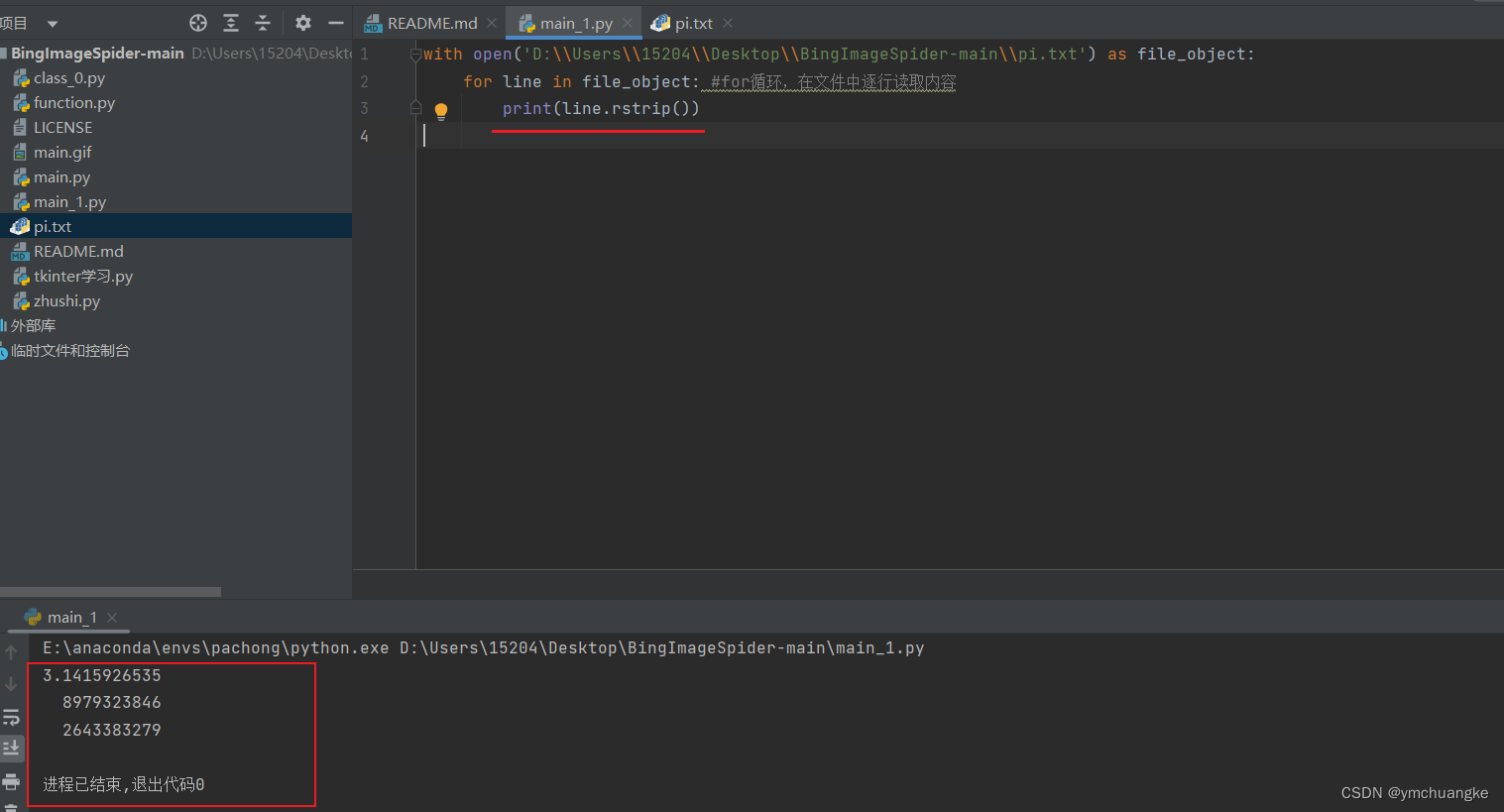Click the down arrow in run toolbar
Image resolution: width=1504 pixels, height=812 pixels.
pos(11,684)
